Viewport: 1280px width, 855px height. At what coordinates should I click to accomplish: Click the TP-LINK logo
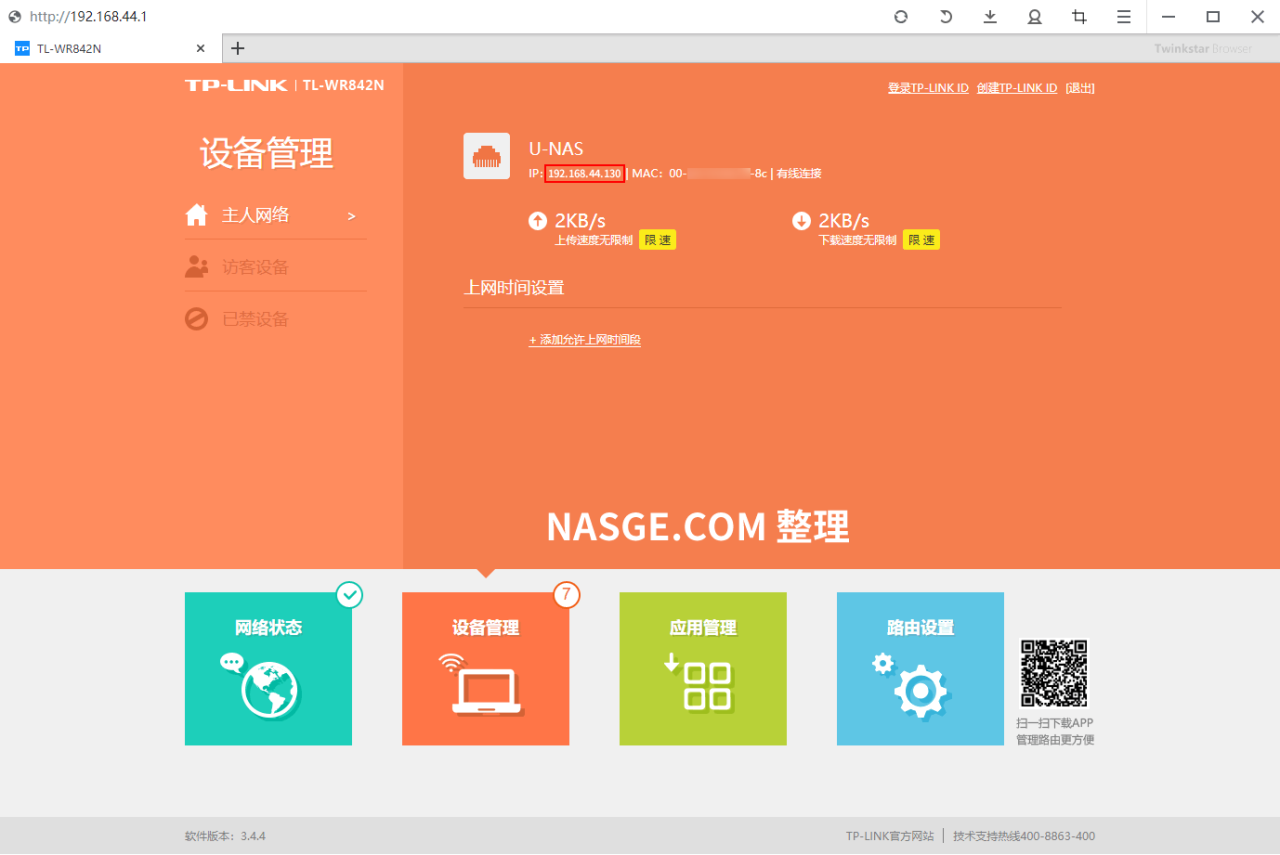click(236, 85)
